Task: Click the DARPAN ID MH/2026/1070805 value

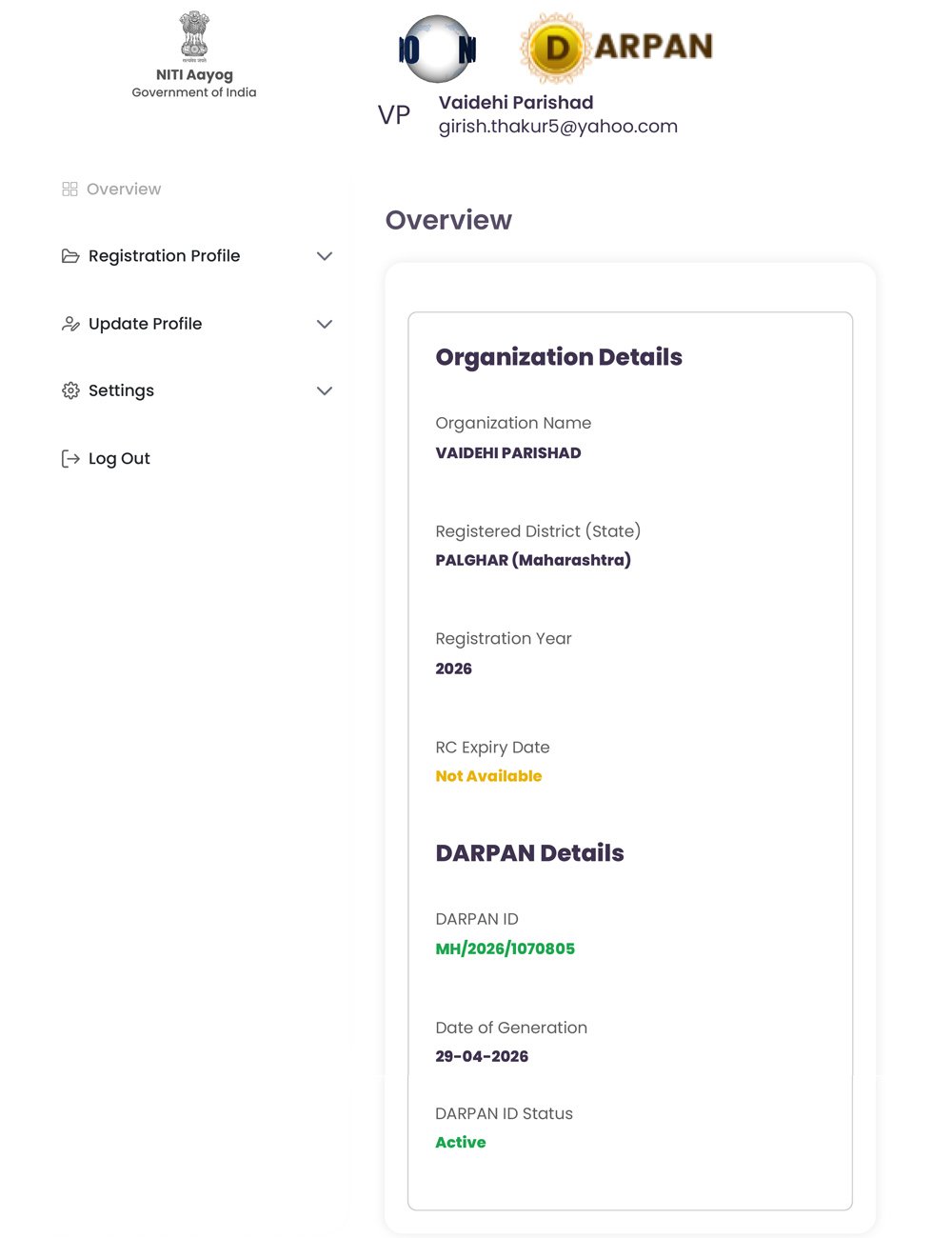Action: (506, 948)
